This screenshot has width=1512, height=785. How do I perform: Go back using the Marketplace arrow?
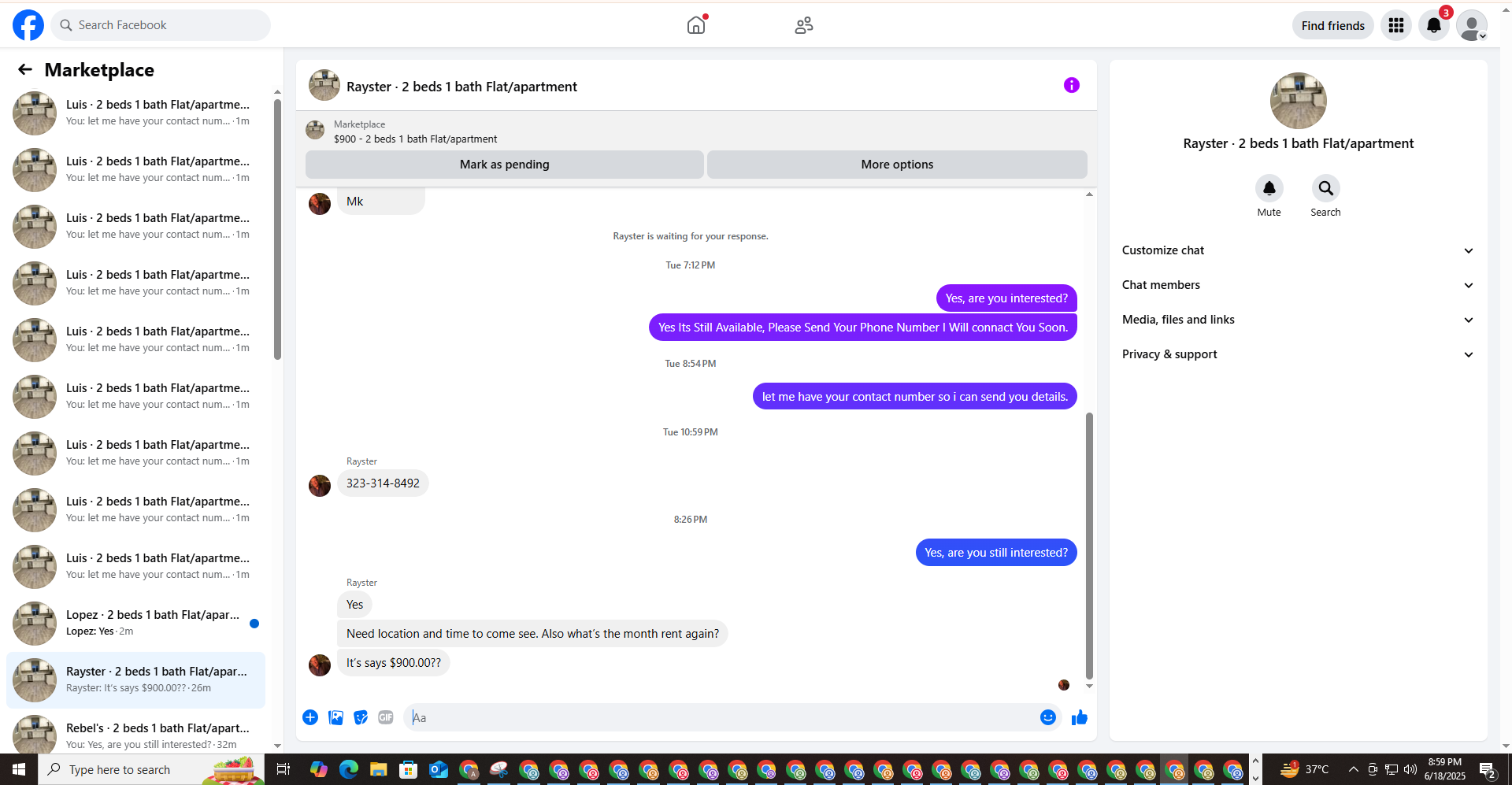(25, 69)
